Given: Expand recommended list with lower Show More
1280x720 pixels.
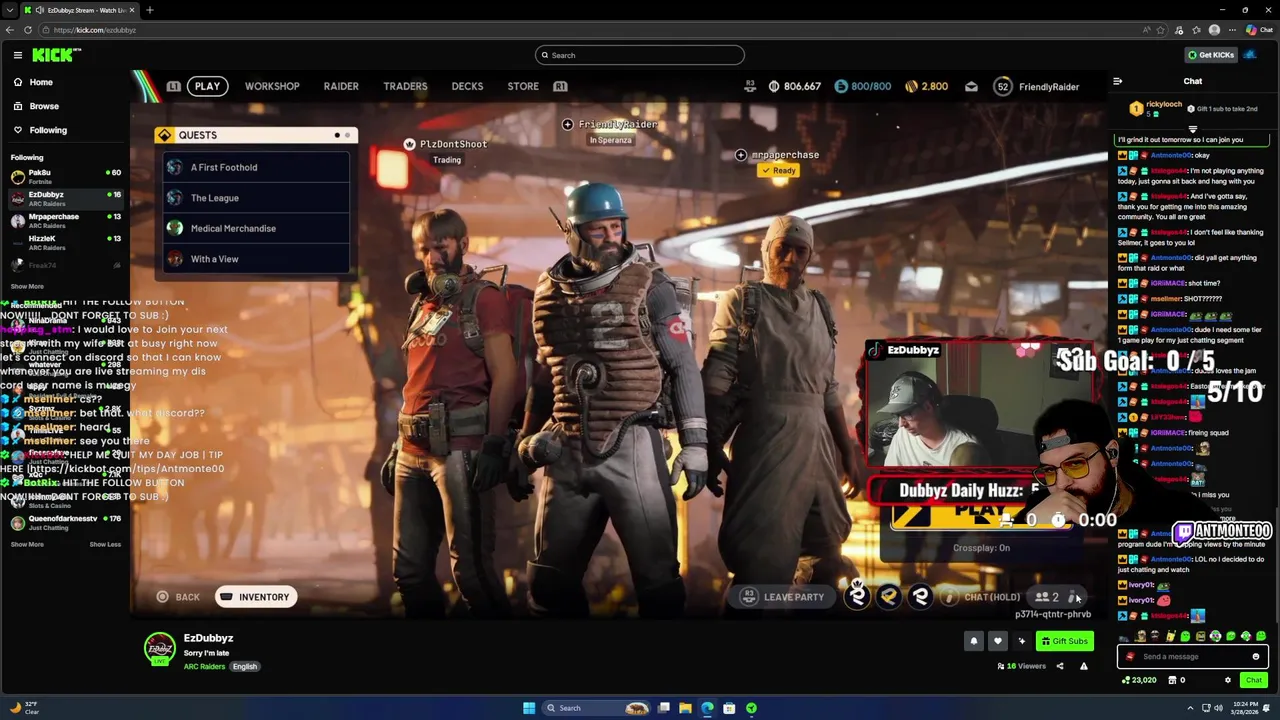Looking at the screenshot, I should pos(27,544).
